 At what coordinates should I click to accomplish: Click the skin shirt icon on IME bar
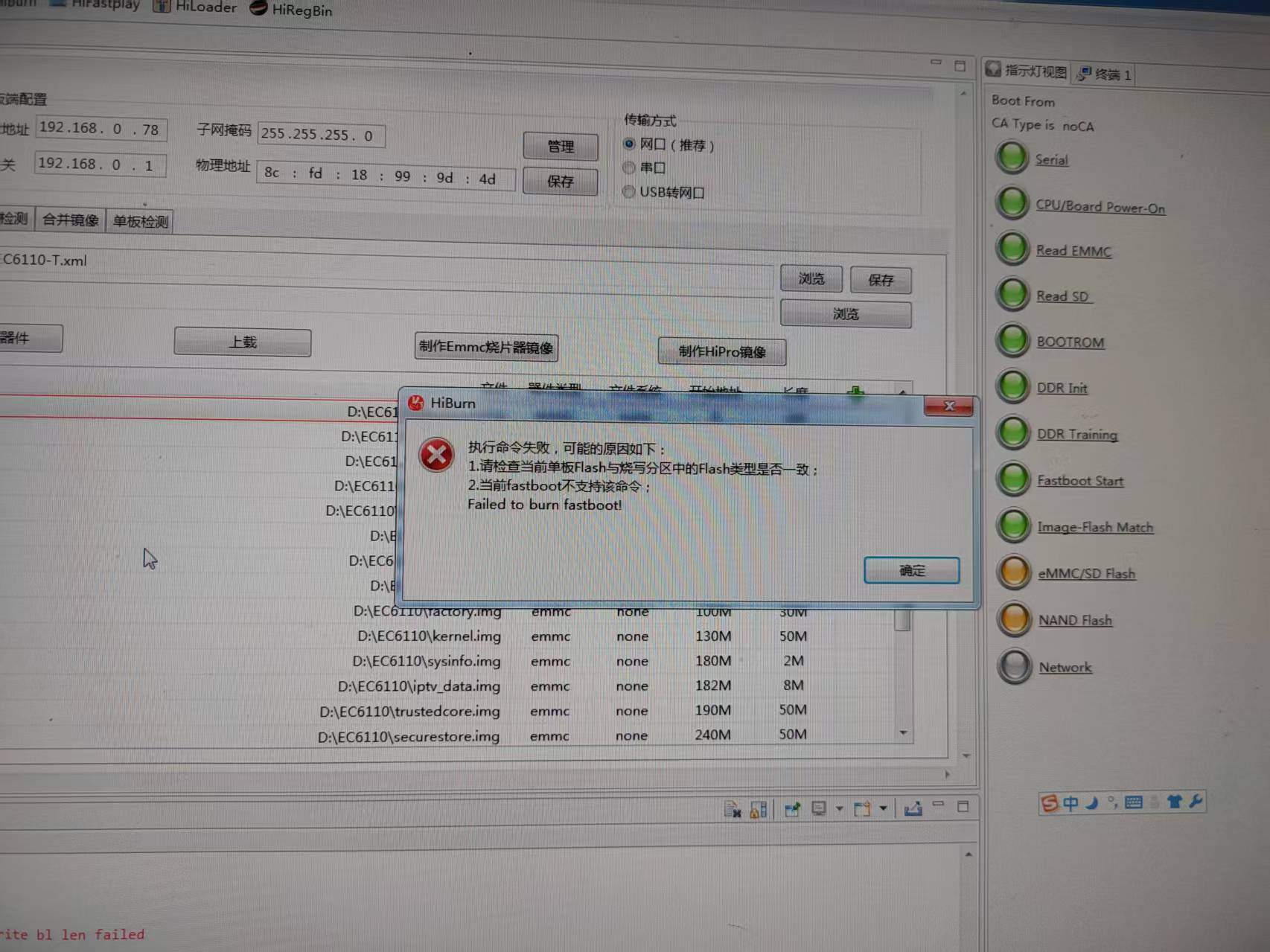[1175, 802]
